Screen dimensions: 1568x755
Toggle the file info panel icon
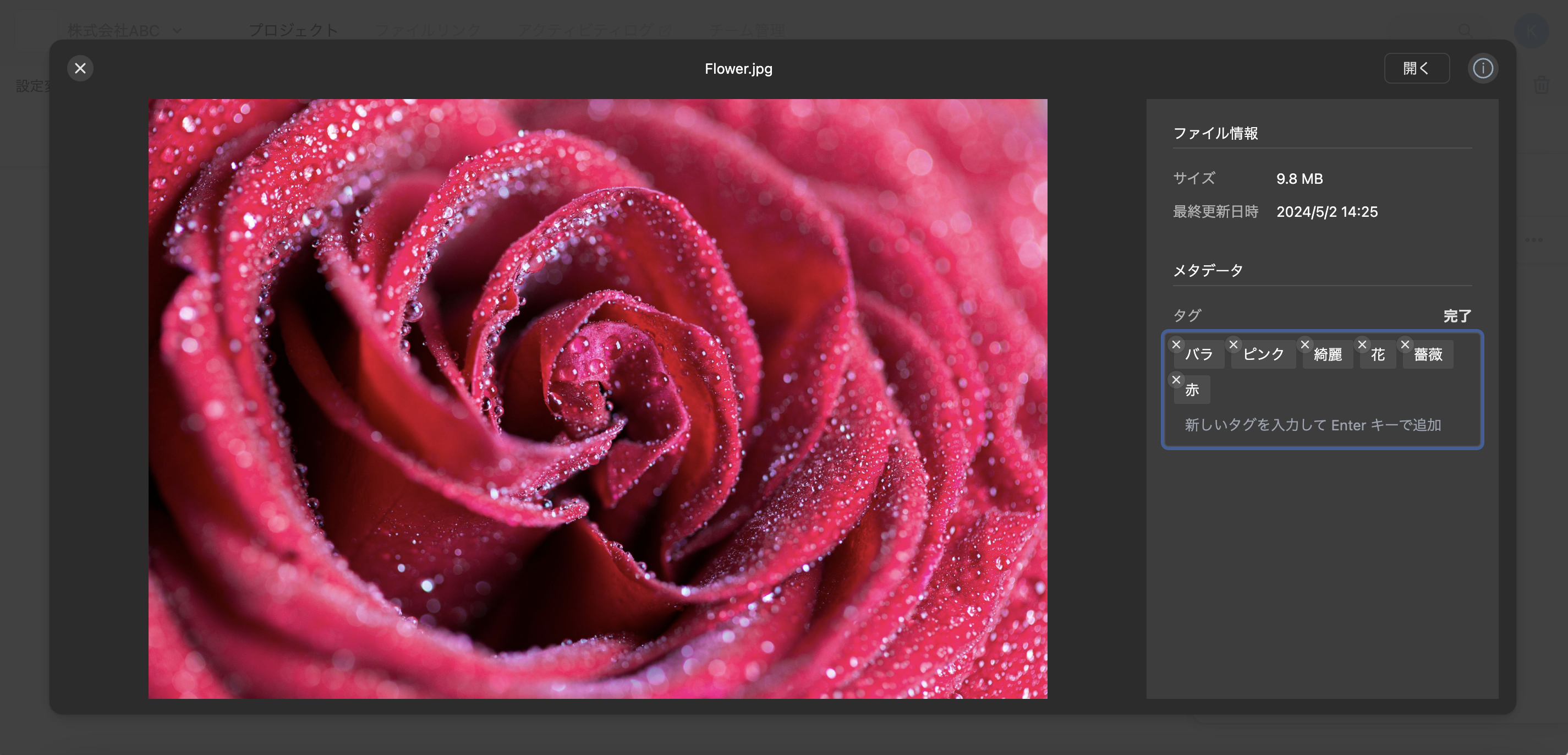tap(1483, 68)
